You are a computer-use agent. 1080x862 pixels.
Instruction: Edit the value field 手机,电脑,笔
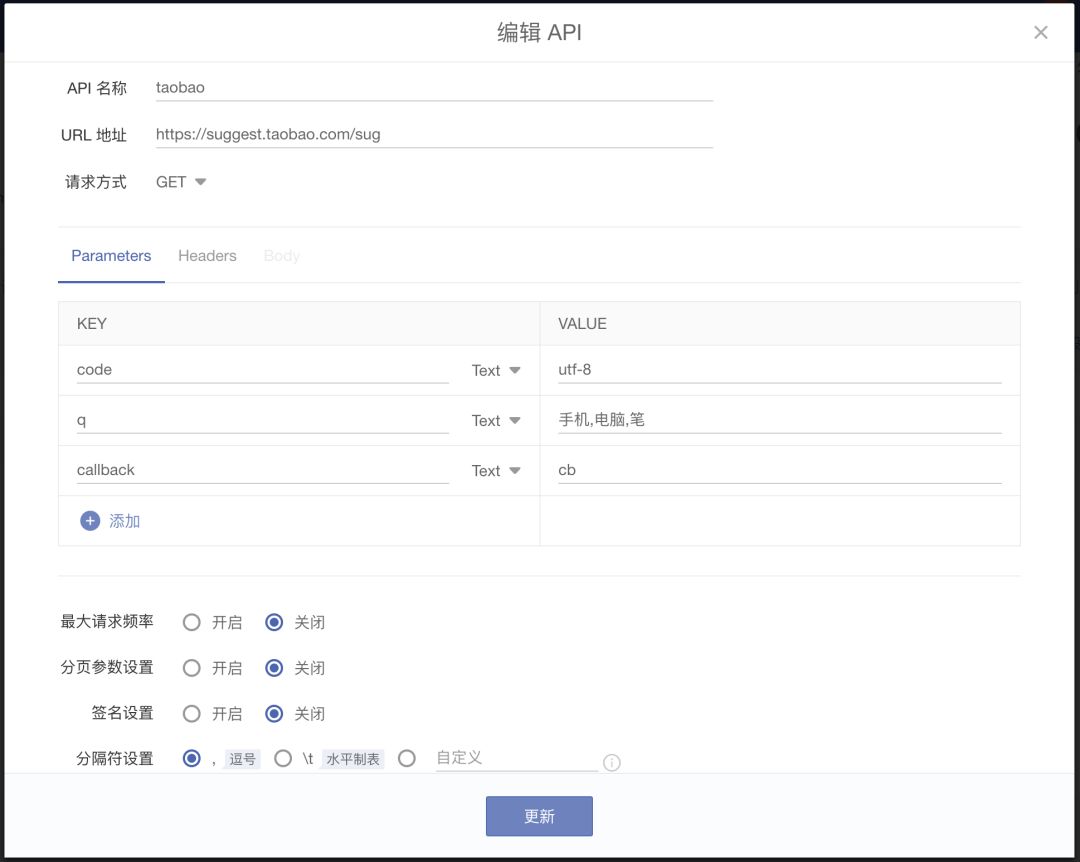[779, 420]
